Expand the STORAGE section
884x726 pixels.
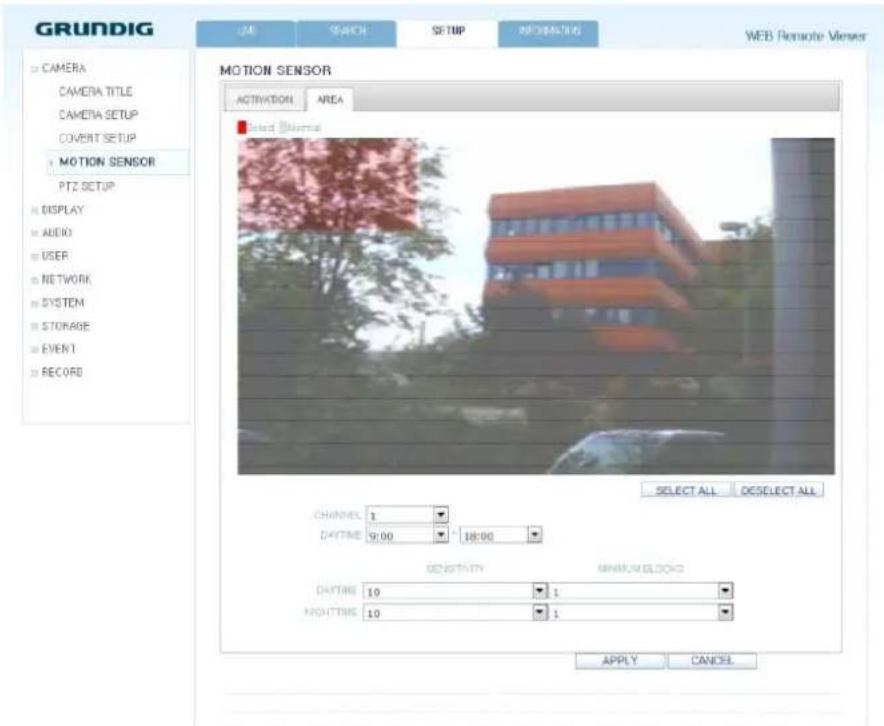pos(35,326)
